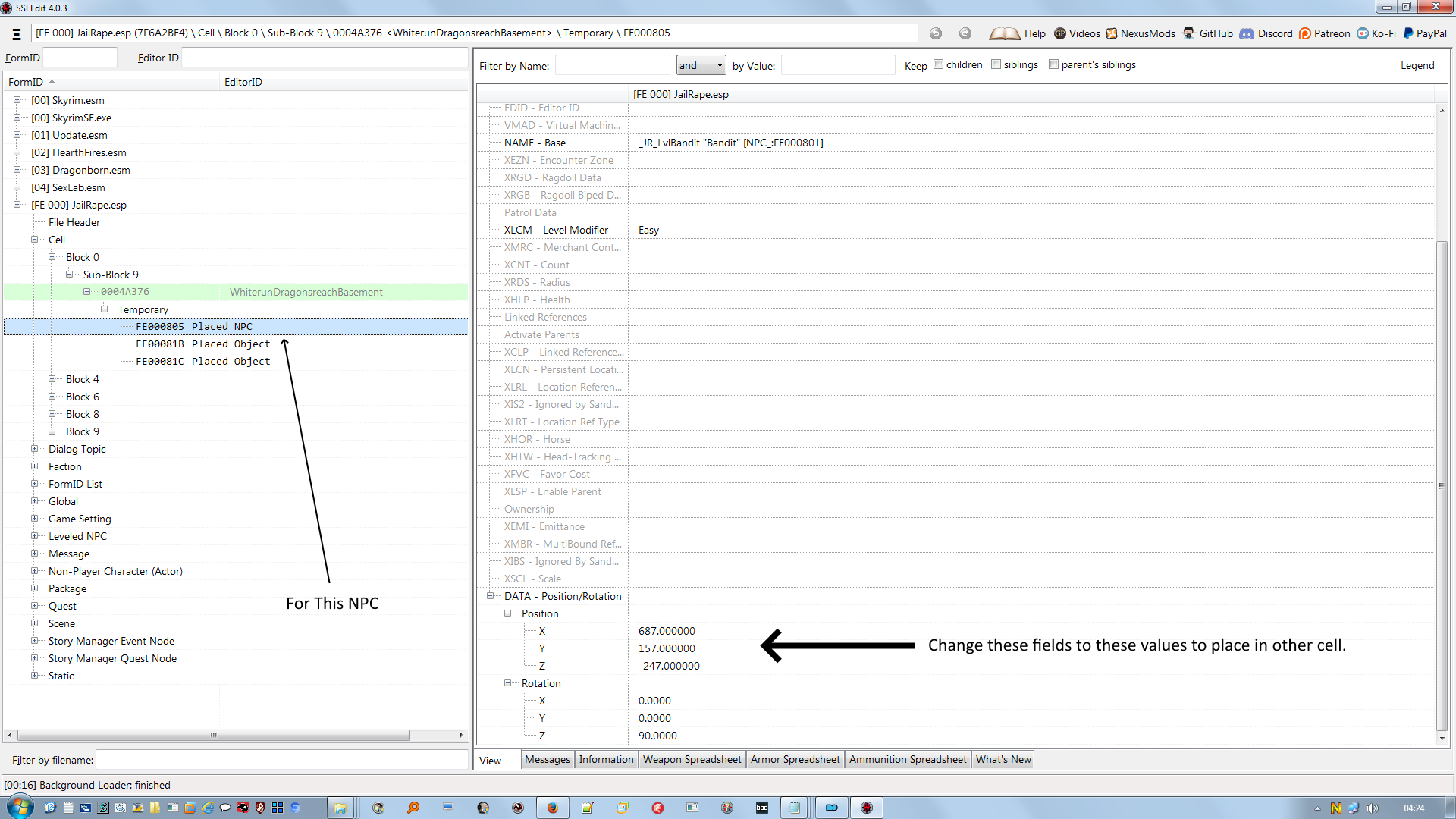Collapse the DATA - Position/Rotation section
Image resolution: width=1456 pixels, height=819 pixels.
click(490, 596)
